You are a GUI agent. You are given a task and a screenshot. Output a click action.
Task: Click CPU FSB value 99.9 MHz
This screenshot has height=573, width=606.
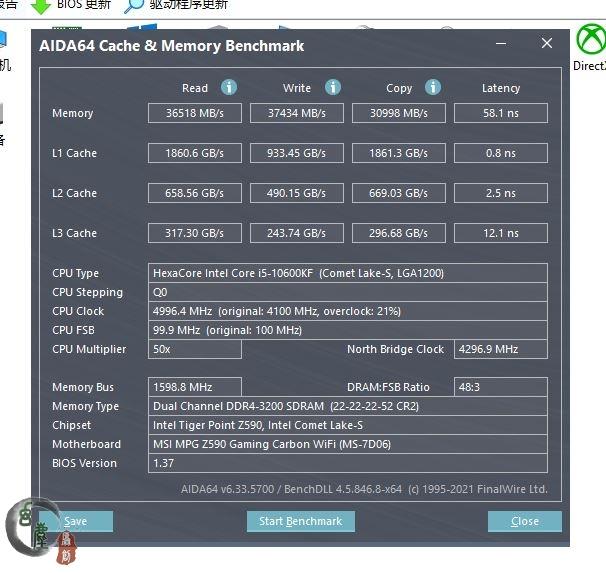(x=348, y=330)
